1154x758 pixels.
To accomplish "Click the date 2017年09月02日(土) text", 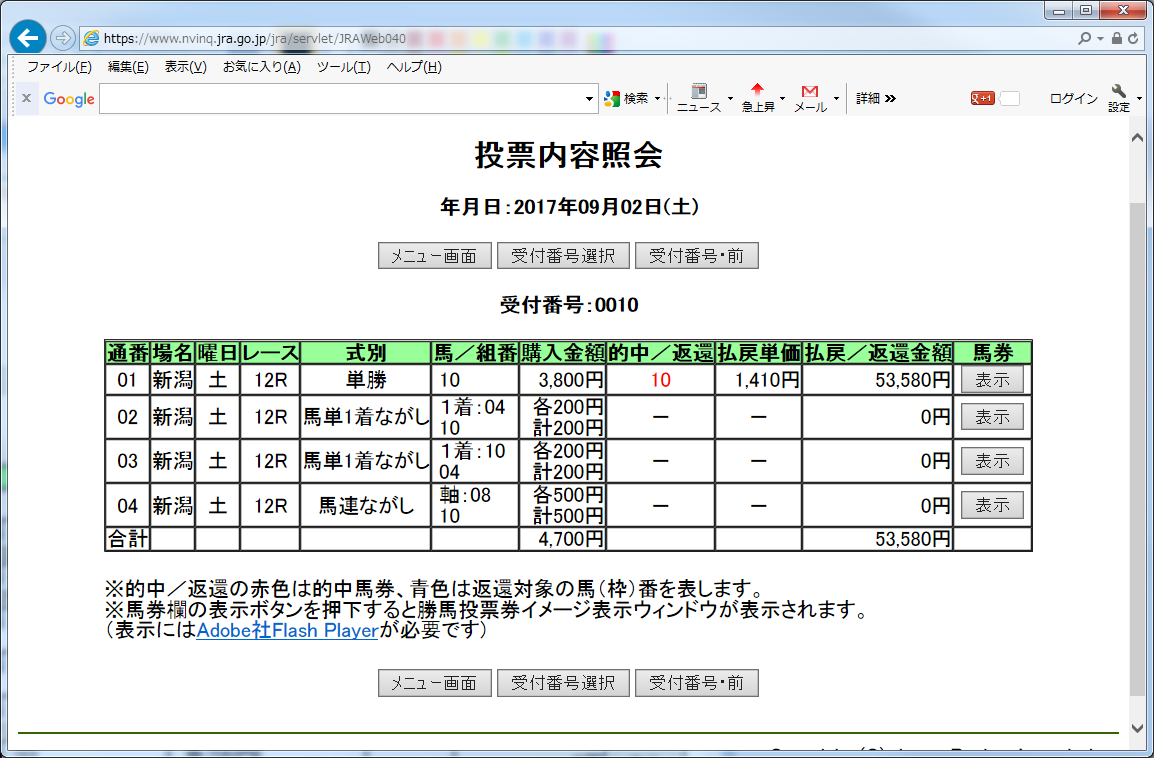I will point(606,207).
